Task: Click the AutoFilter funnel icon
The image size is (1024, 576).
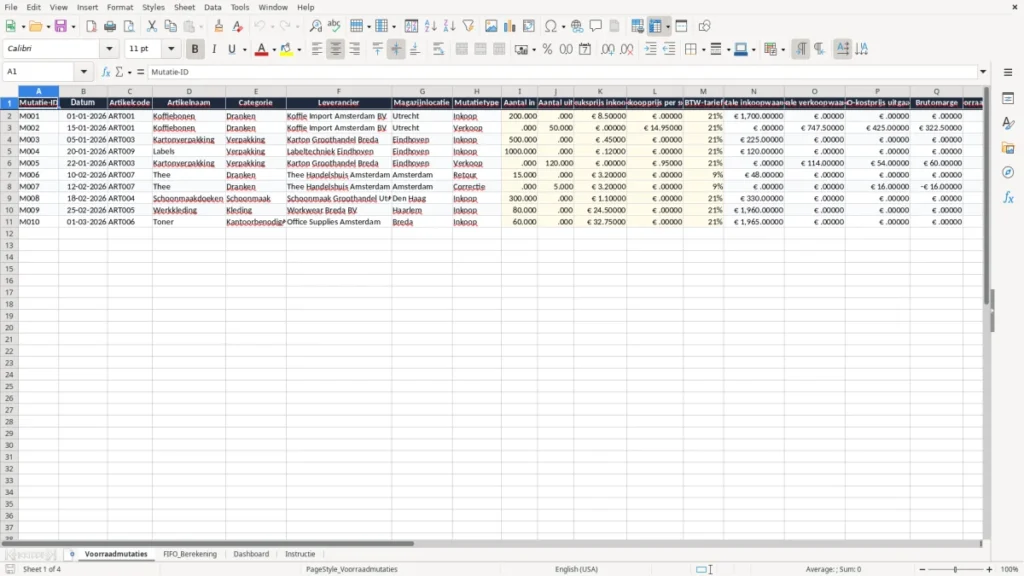Action: pos(468,26)
